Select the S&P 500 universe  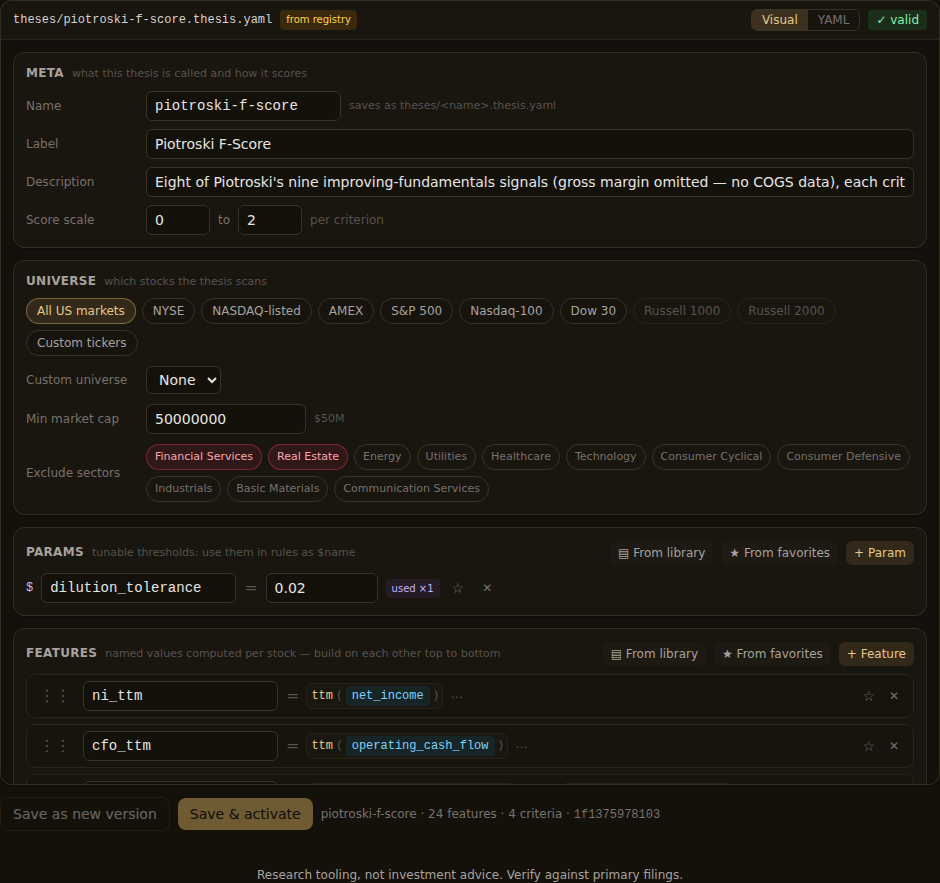pyautogui.click(x=417, y=311)
